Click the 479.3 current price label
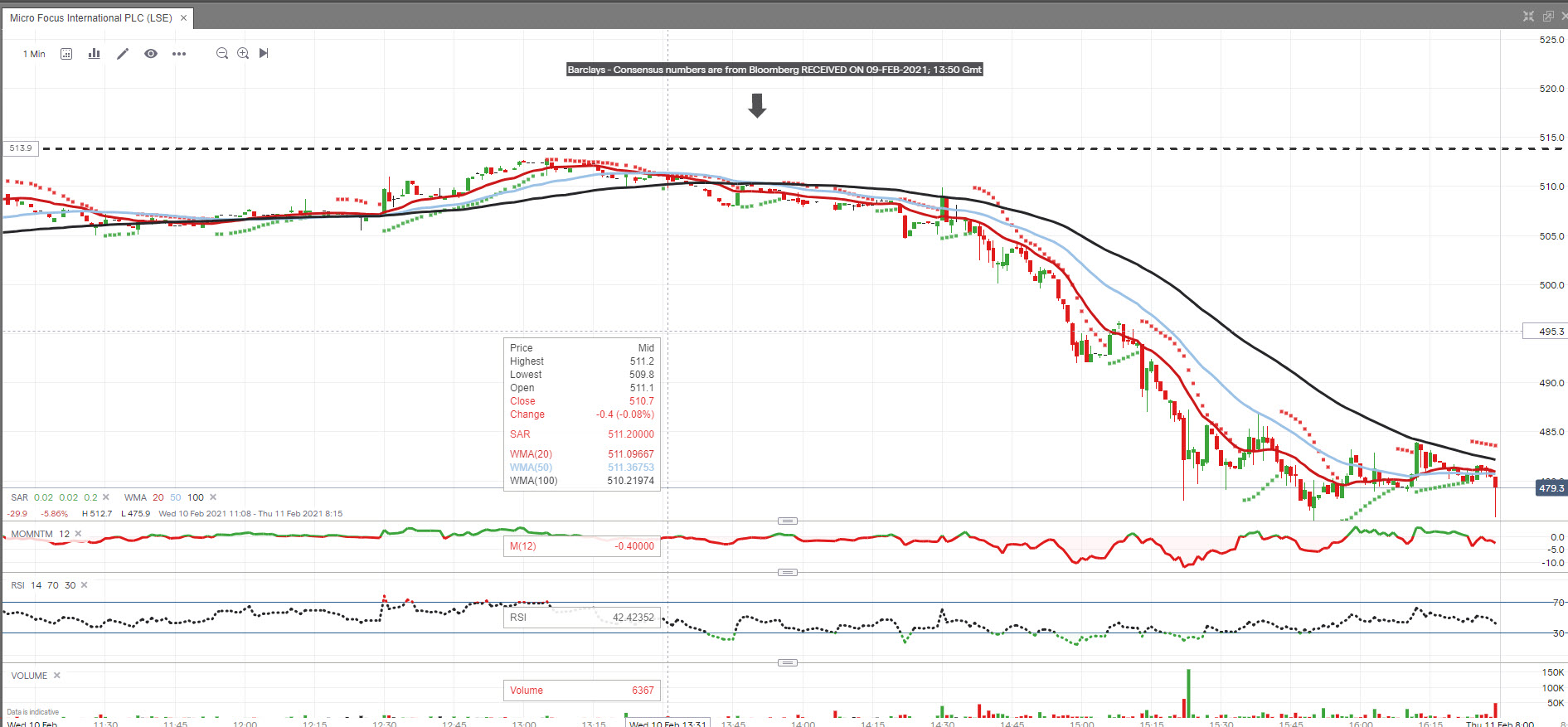Viewport: 1568px width, 727px height. (1551, 488)
